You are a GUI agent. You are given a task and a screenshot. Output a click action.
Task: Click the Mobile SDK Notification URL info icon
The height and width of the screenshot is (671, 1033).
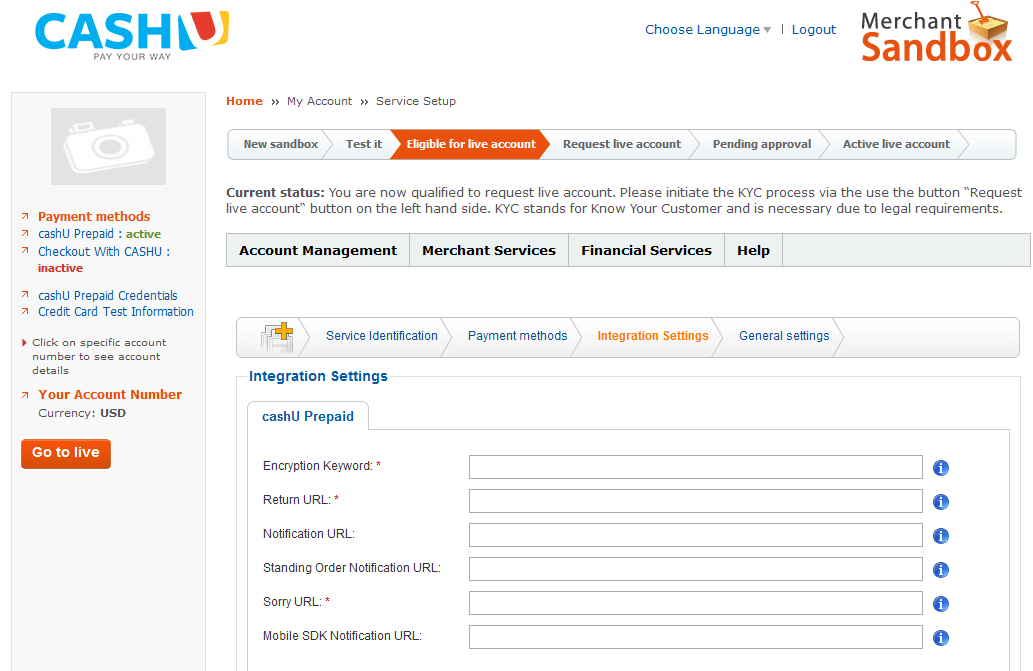pos(941,637)
